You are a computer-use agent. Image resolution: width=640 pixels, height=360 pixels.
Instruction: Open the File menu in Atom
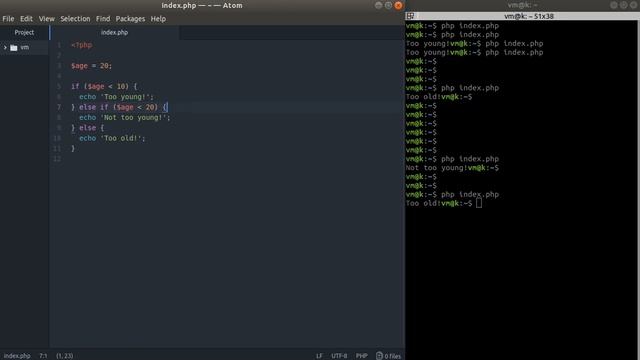coord(8,19)
